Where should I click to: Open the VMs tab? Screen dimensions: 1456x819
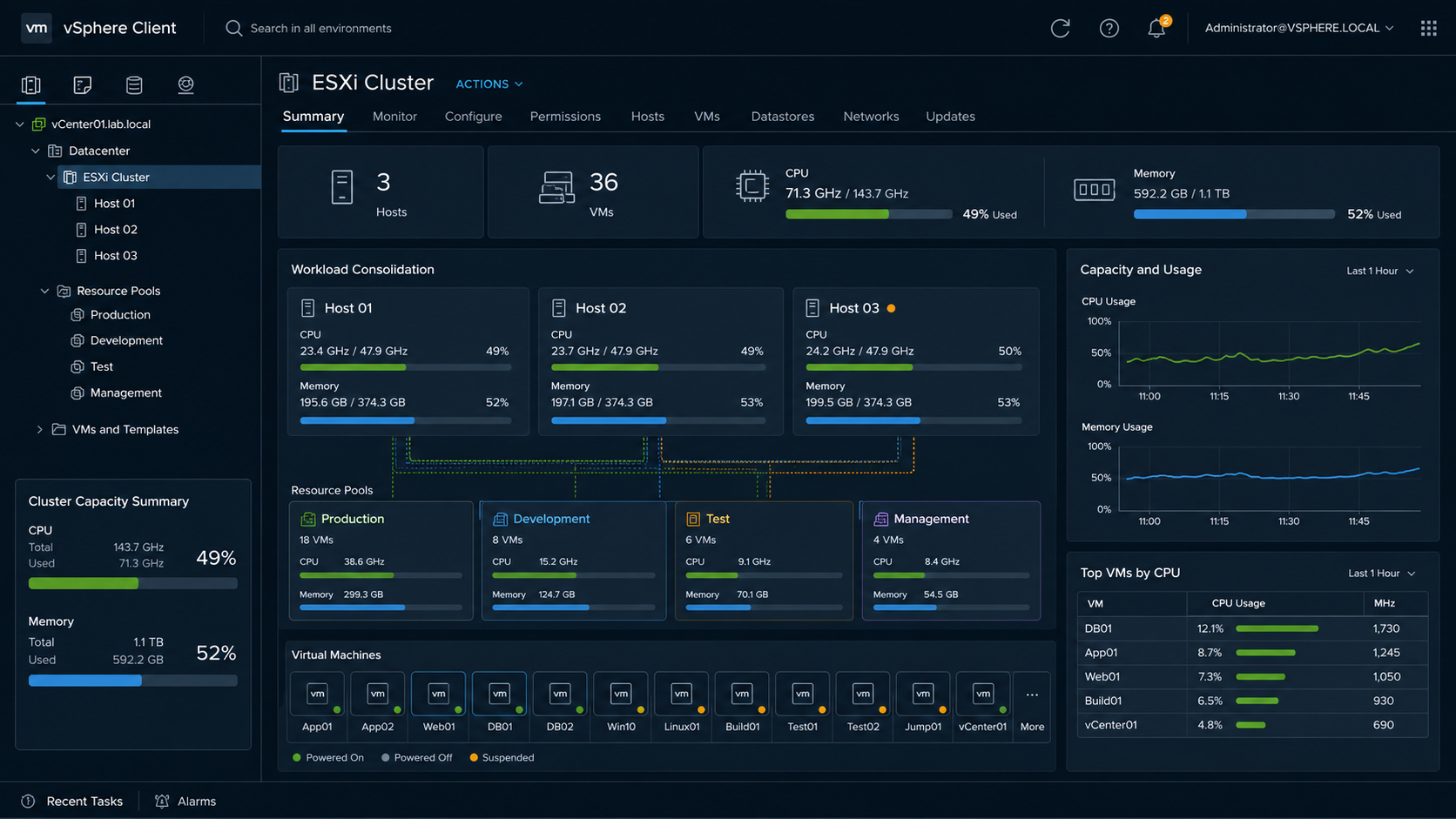pyautogui.click(x=707, y=117)
